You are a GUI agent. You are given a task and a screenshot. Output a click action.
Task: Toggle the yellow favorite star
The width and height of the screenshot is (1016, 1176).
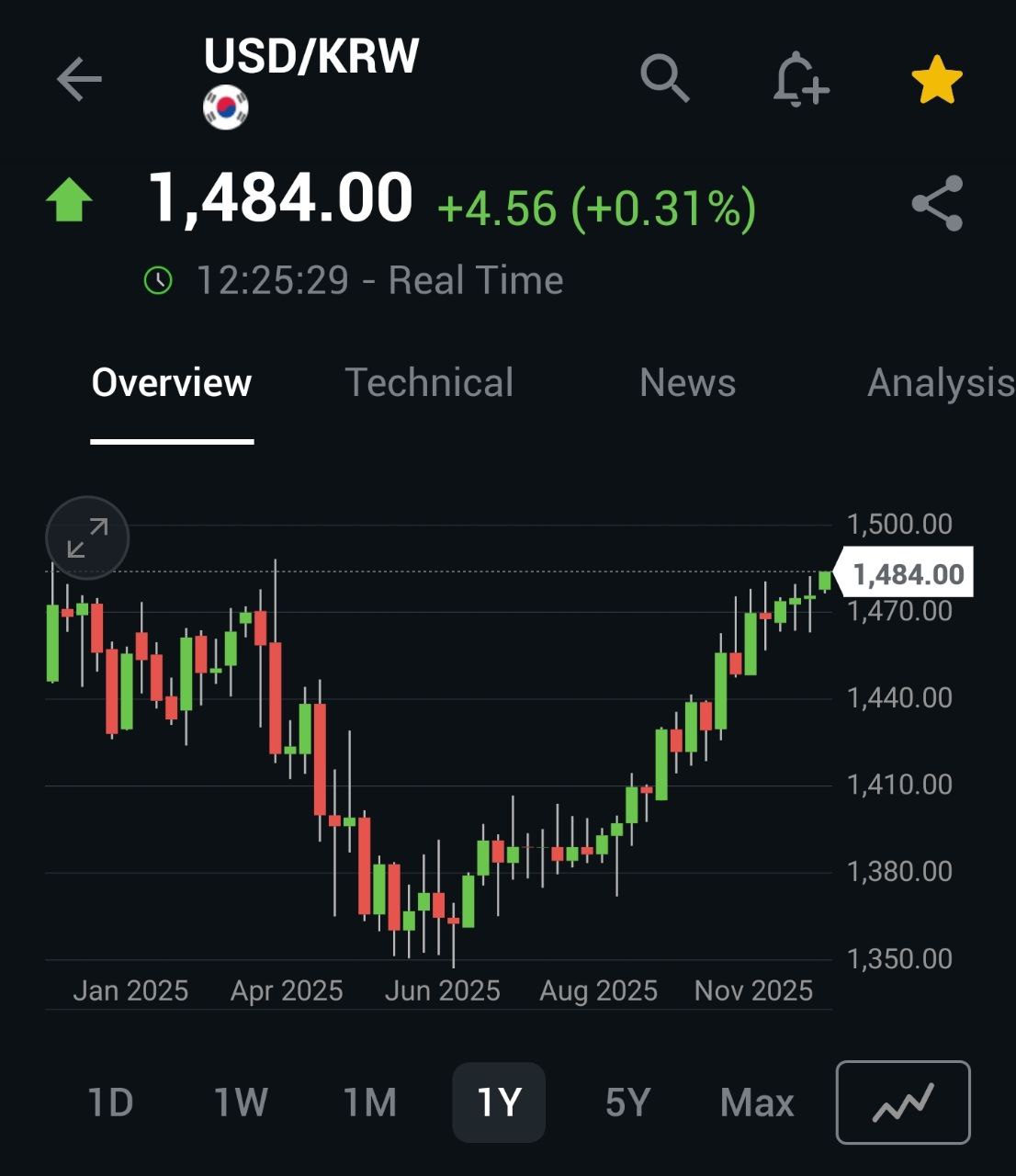coord(936,80)
